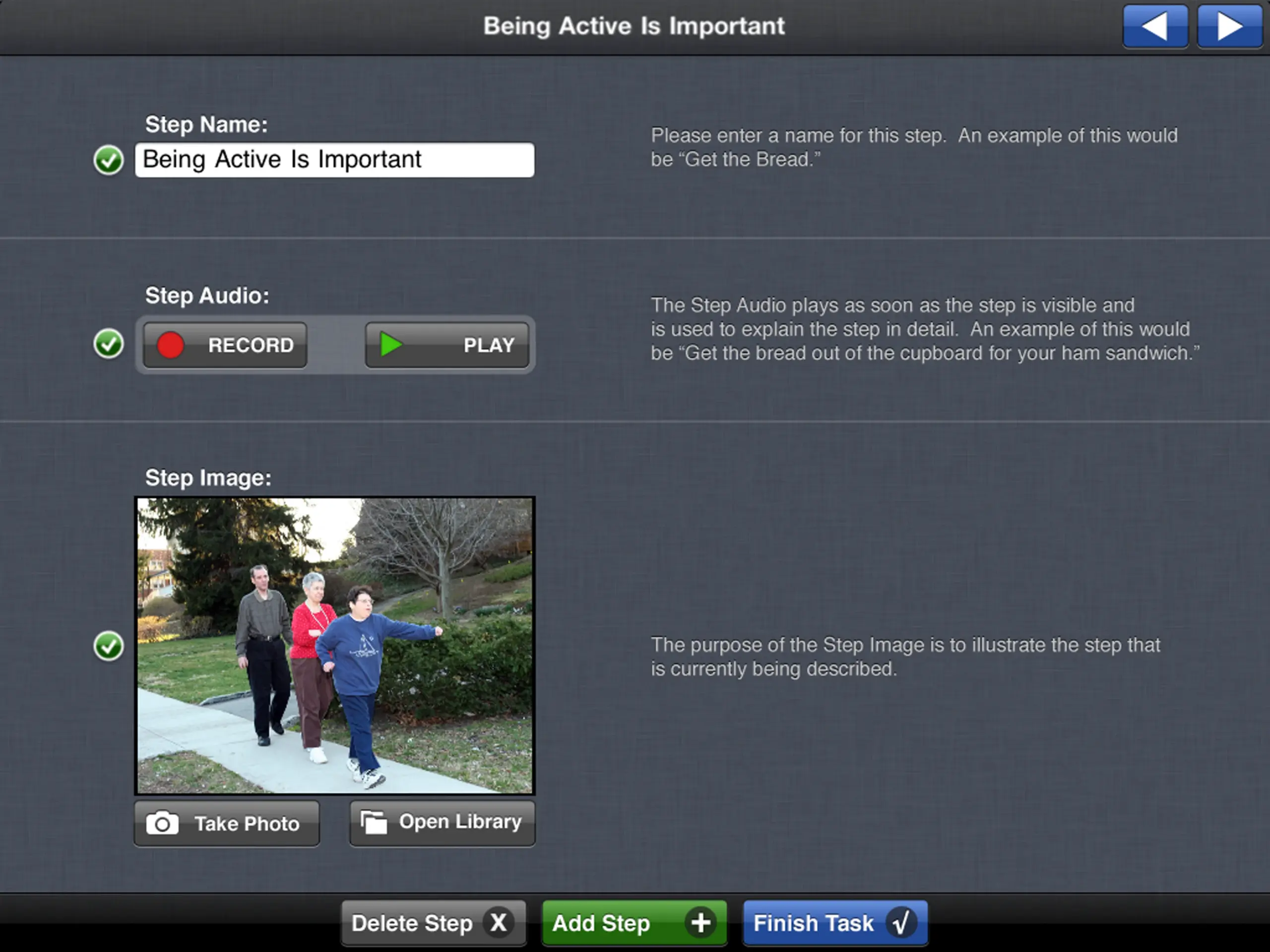Screen dimensions: 1270x952
Task: Select the step image photo of walkers
Action: coord(335,646)
